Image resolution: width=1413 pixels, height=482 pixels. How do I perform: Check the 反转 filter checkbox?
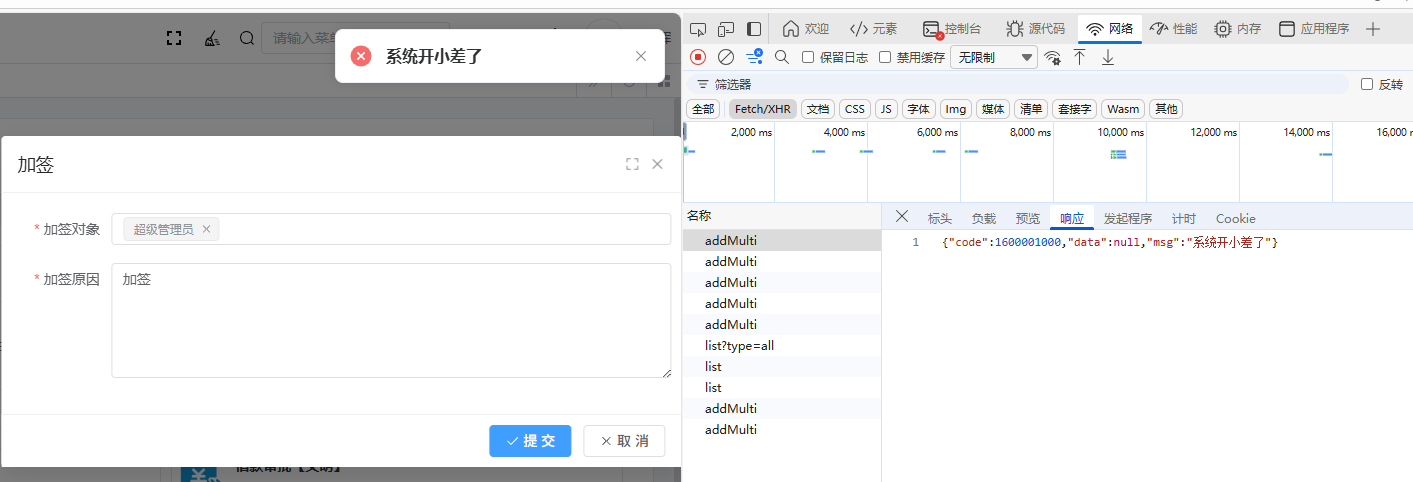[x=1367, y=84]
